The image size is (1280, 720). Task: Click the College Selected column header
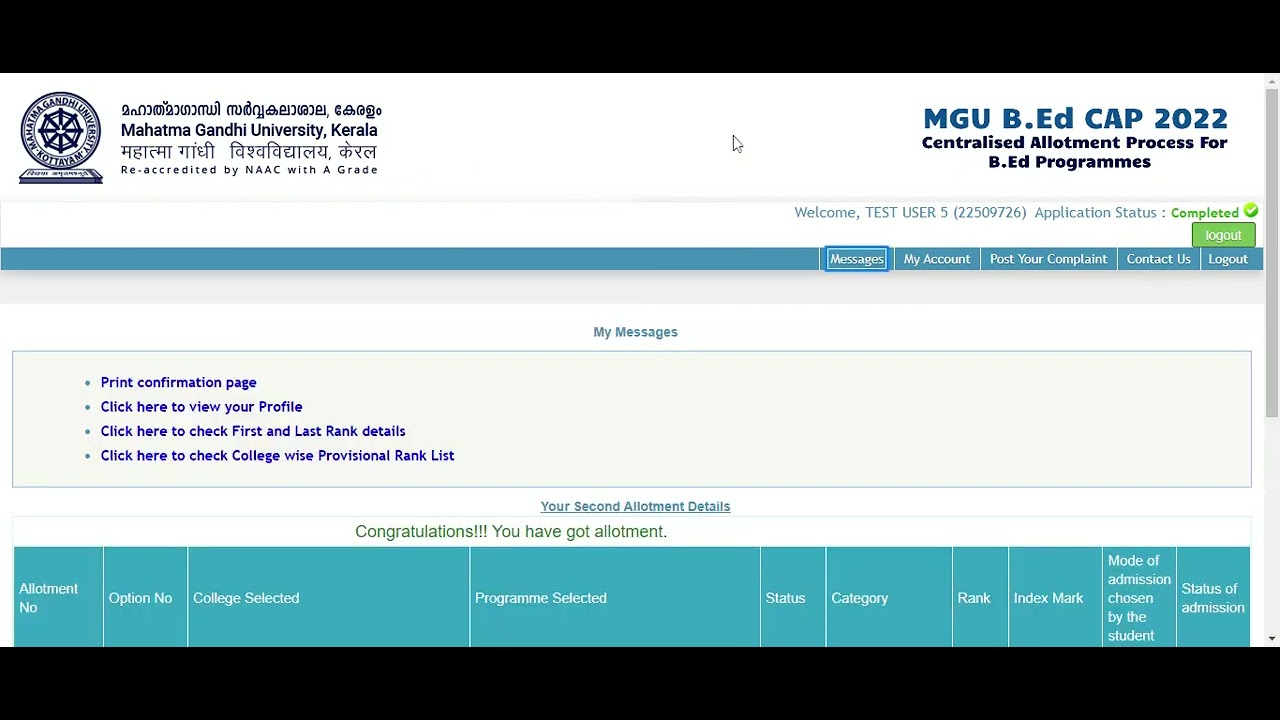point(328,598)
